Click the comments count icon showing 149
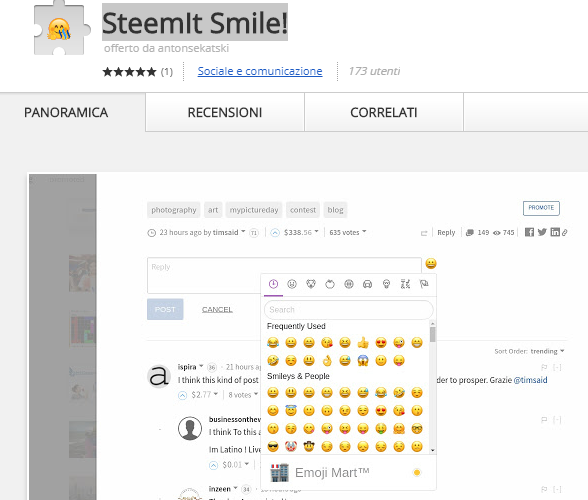Viewport: 588px width, 500px height. tap(470, 233)
